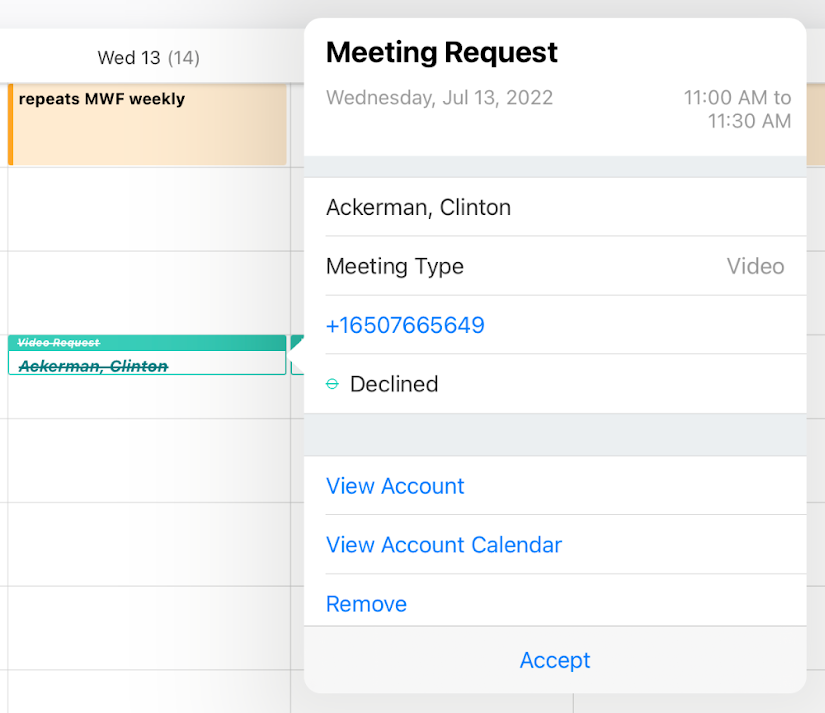The image size is (825, 713).
Task: Click the green declined status icon
Action: pos(333,385)
